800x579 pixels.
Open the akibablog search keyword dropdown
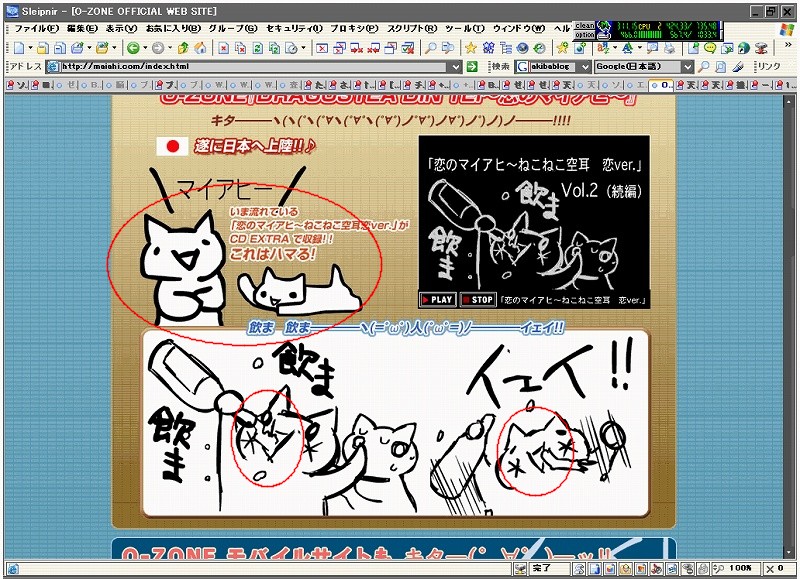pos(585,66)
